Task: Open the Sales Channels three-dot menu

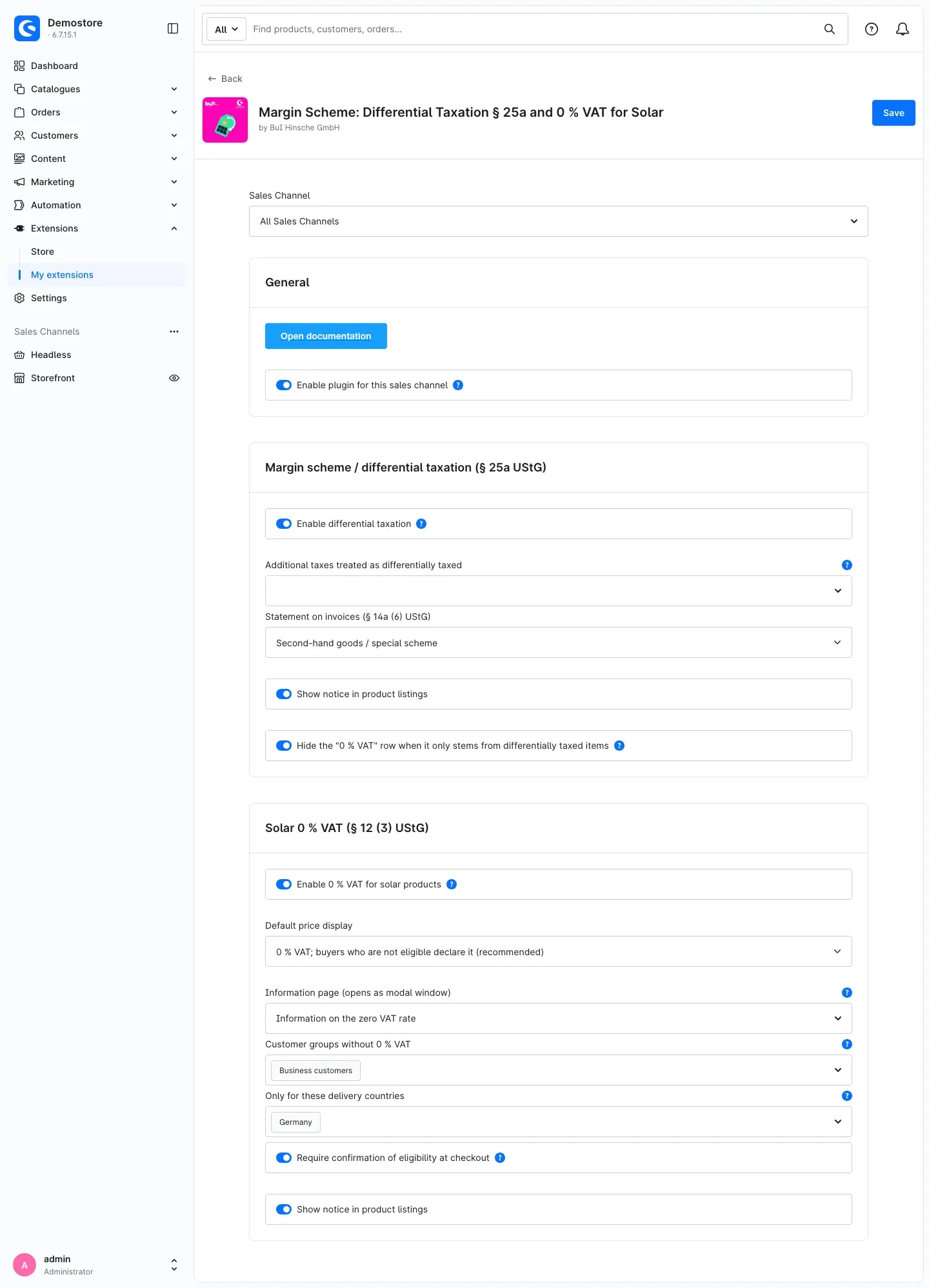Action: click(x=174, y=332)
